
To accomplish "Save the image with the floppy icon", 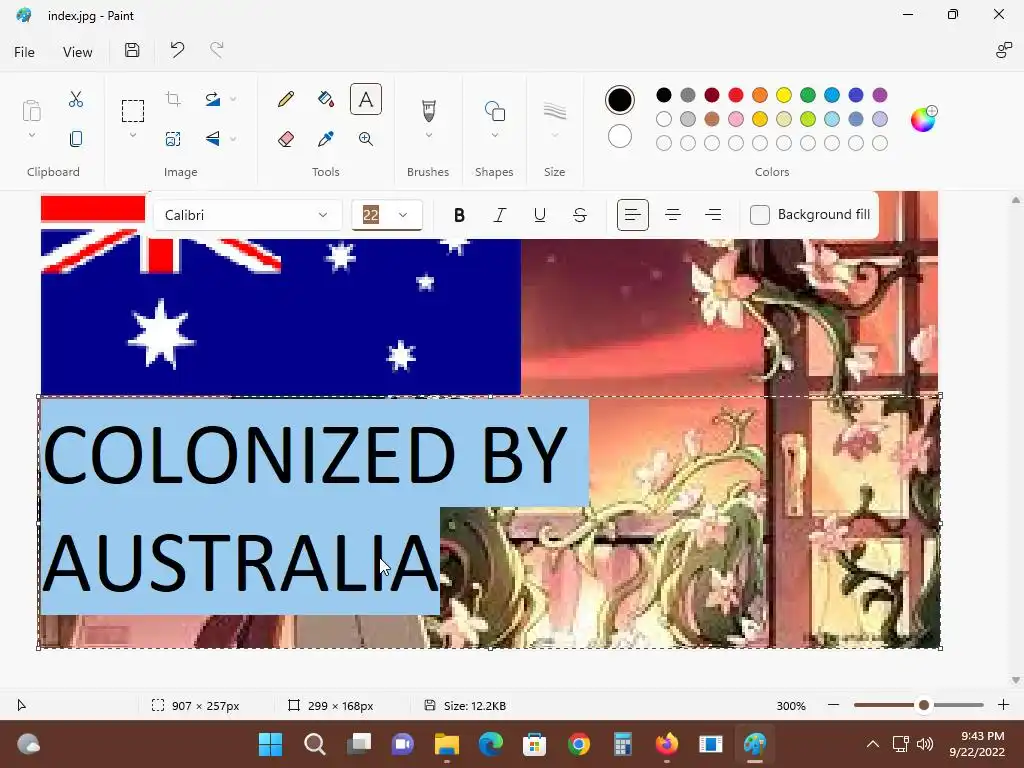I will (x=132, y=50).
